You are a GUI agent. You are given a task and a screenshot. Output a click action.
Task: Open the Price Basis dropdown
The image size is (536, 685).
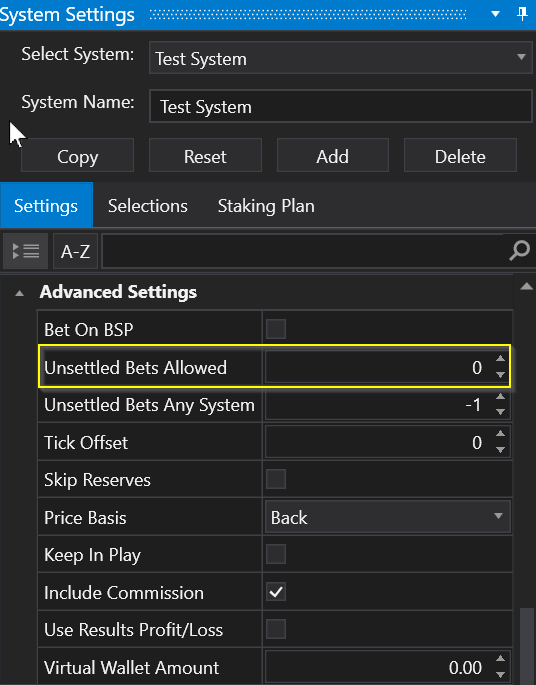pyautogui.click(x=387, y=517)
